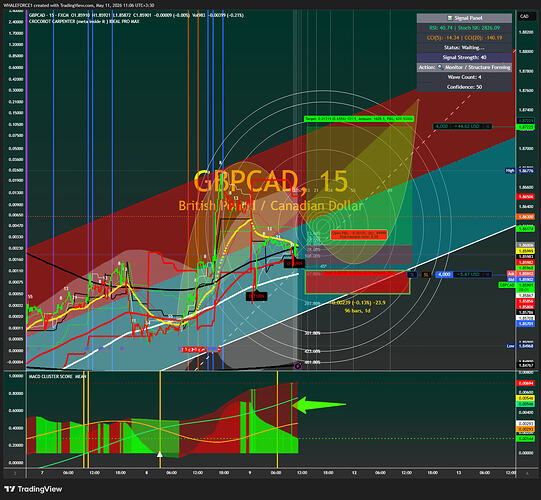Click the TP button on the position line
The height and width of the screenshot is (500, 541).
point(412,275)
